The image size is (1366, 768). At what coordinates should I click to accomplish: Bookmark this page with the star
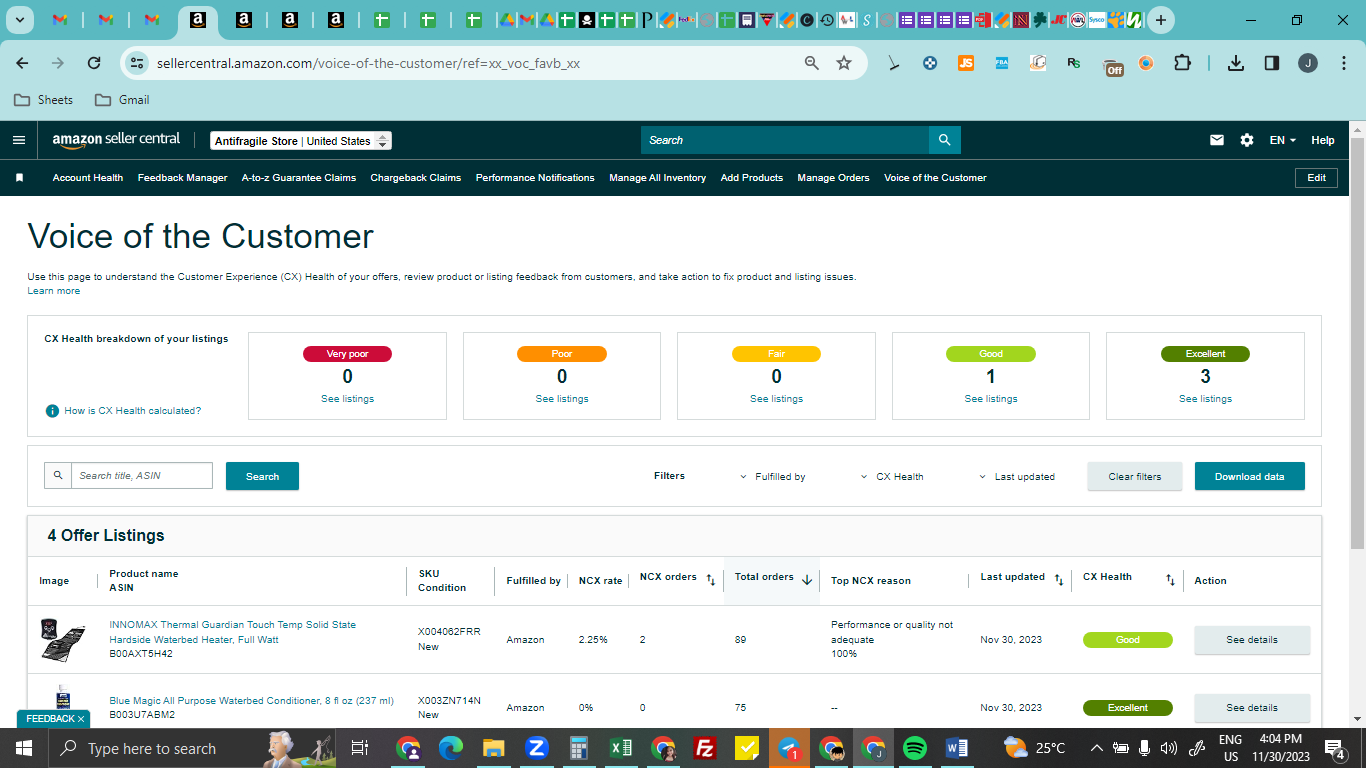[844, 63]
